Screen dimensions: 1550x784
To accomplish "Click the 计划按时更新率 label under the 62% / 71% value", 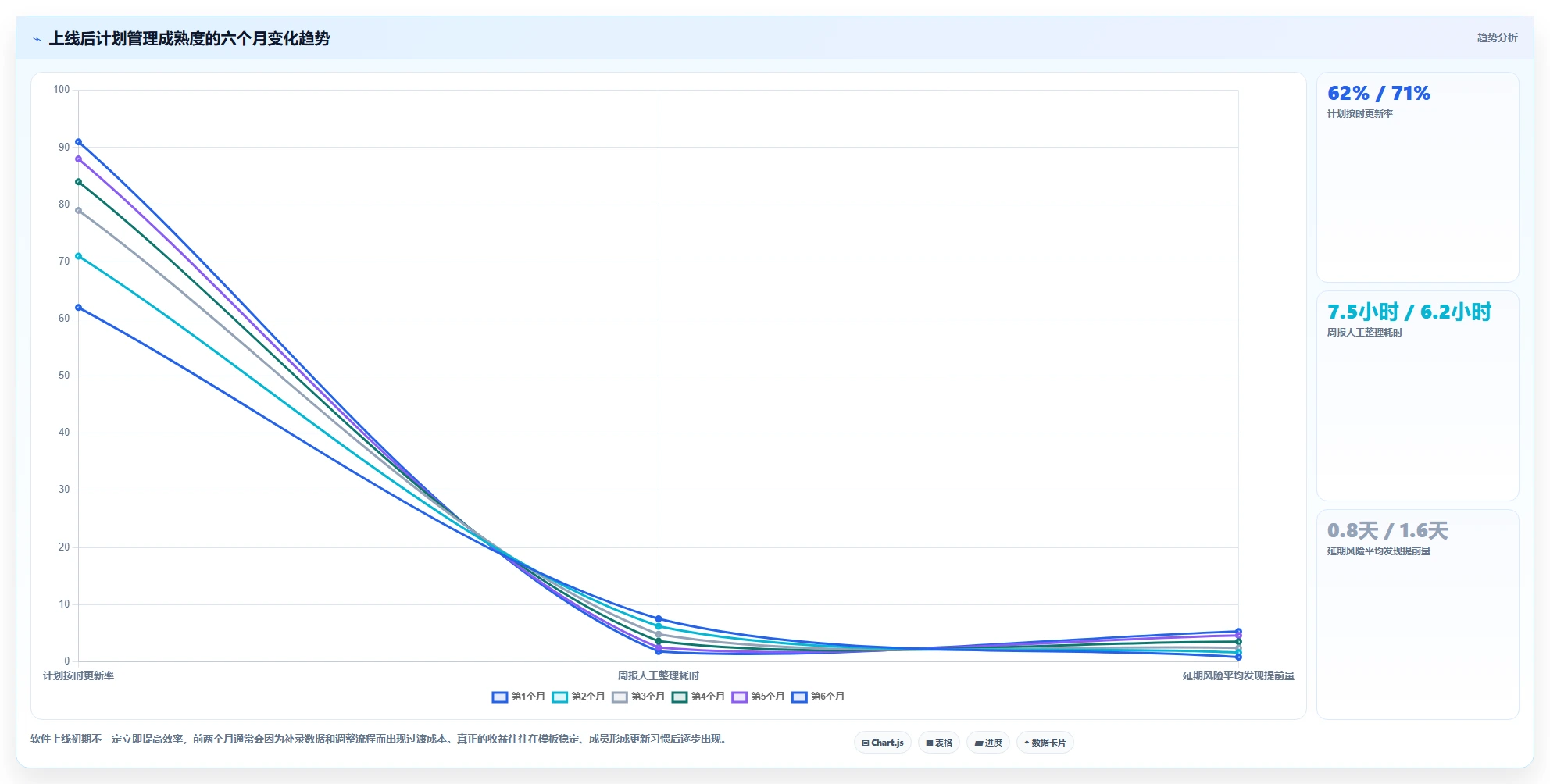I will pyautogui.click(x=1360, y=114).
